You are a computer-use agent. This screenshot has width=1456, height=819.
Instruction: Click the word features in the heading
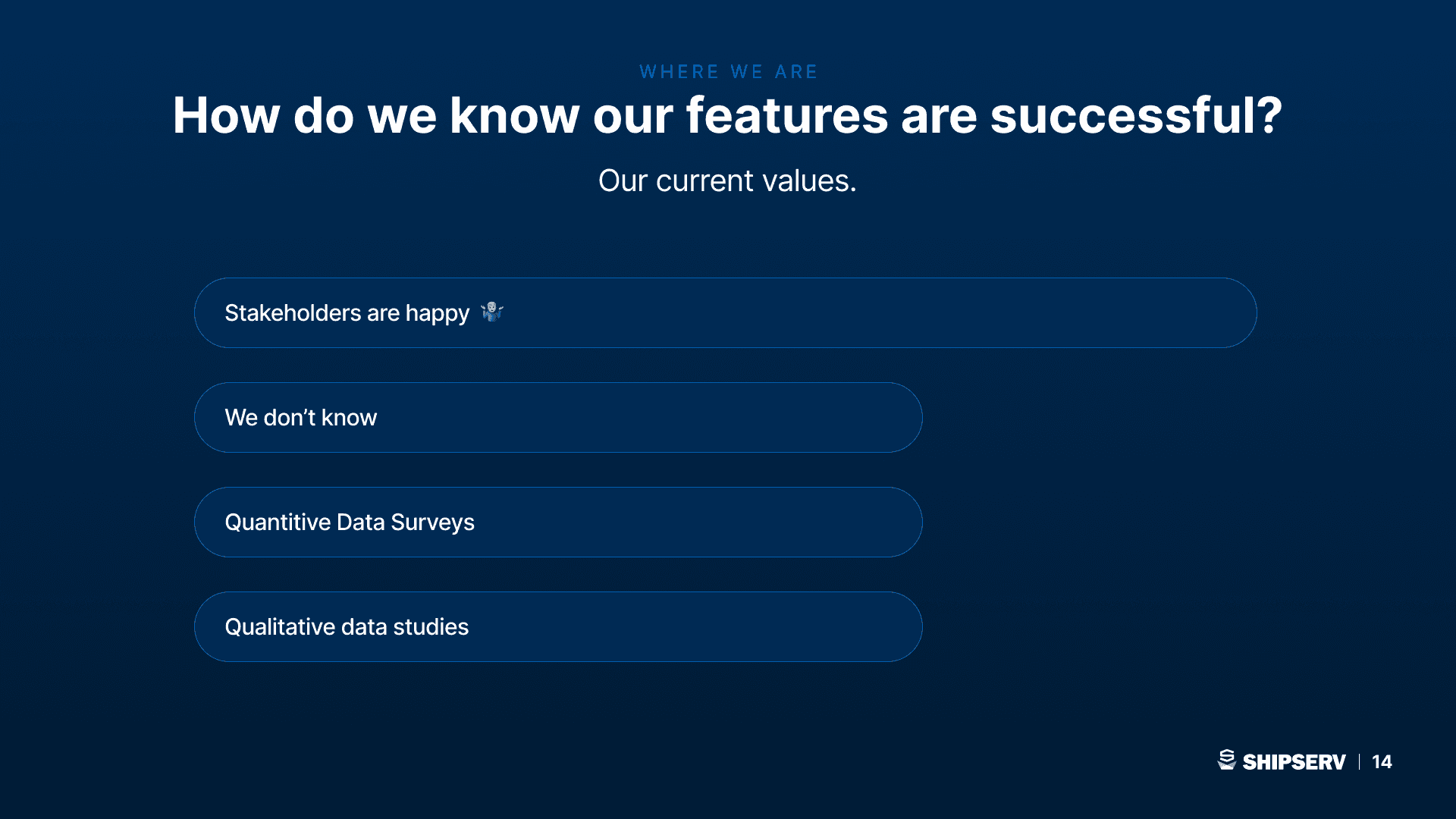[787, 115]
